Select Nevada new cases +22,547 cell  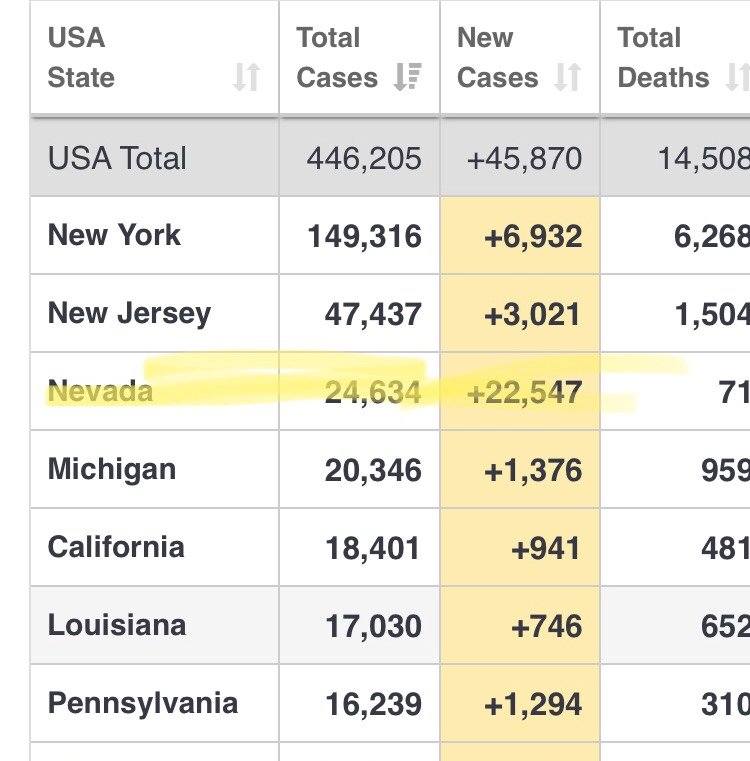pos(520,391)
